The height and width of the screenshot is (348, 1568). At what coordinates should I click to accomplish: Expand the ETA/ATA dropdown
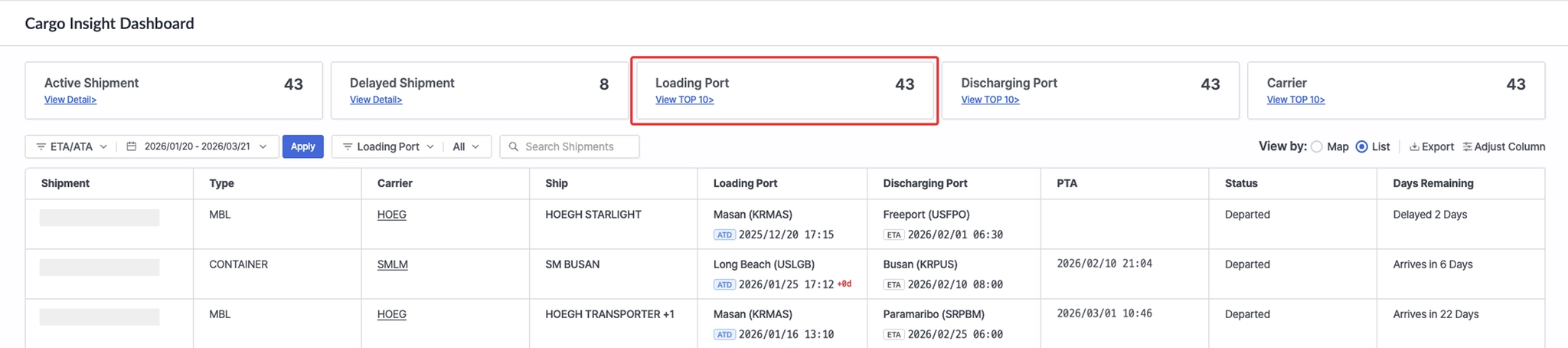tap(103, 146)
